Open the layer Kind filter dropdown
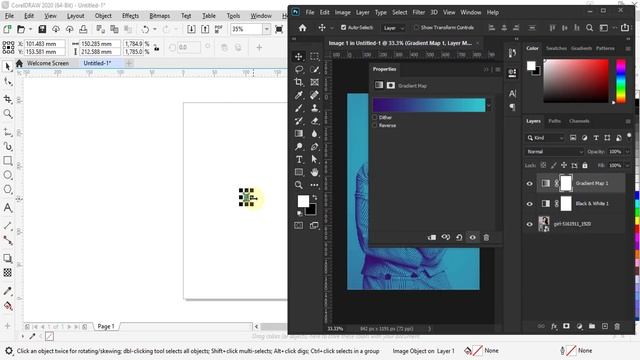Screen dimensions: 640x360 coord(545,138)
